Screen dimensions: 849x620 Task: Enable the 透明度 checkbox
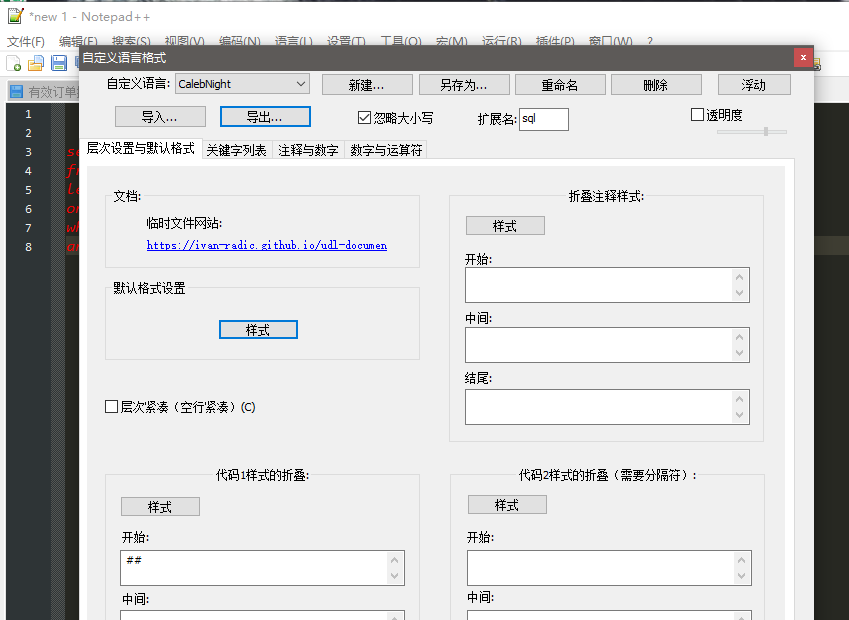697,114
